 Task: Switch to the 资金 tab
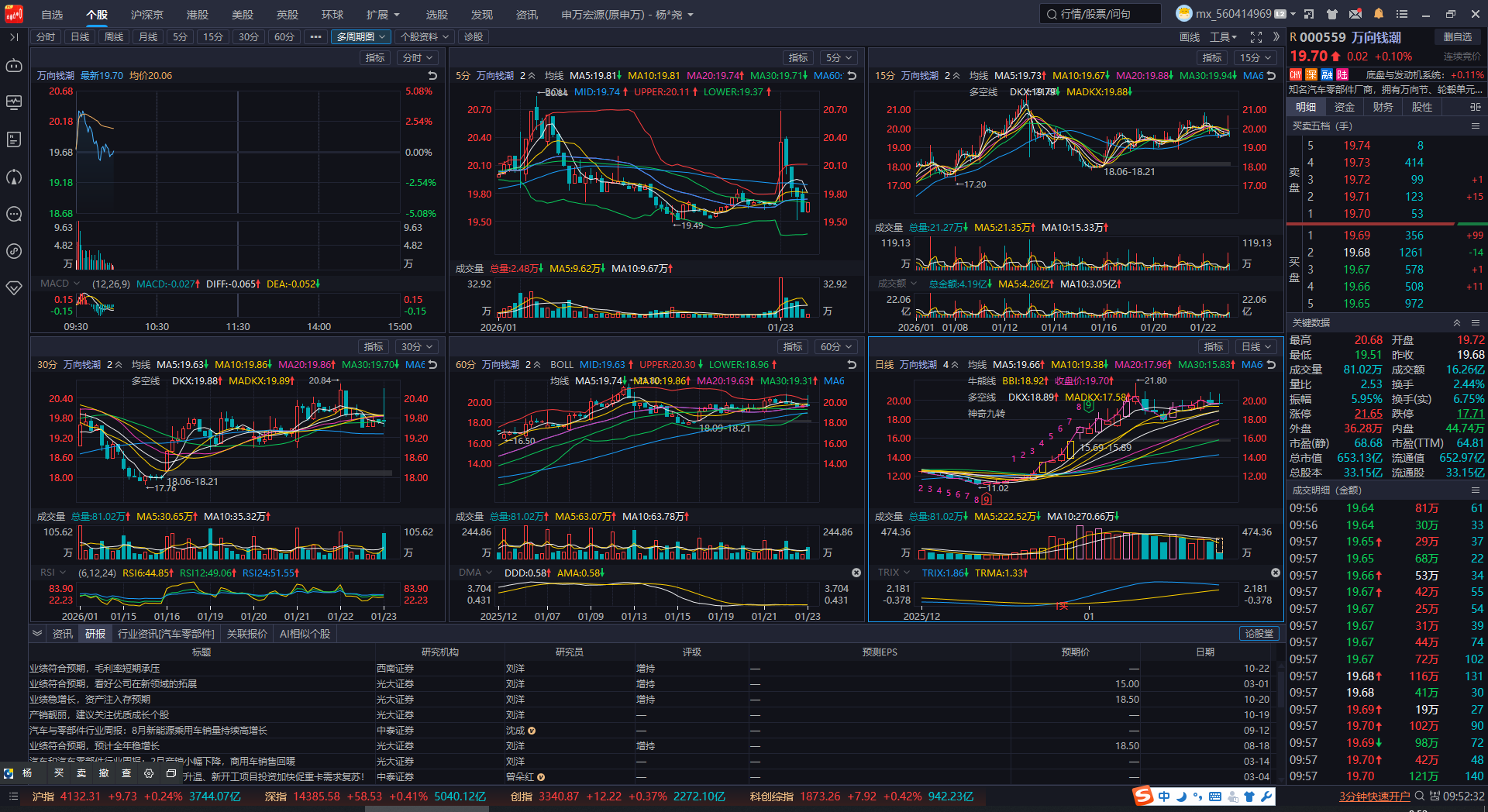tap(1344, 107)
